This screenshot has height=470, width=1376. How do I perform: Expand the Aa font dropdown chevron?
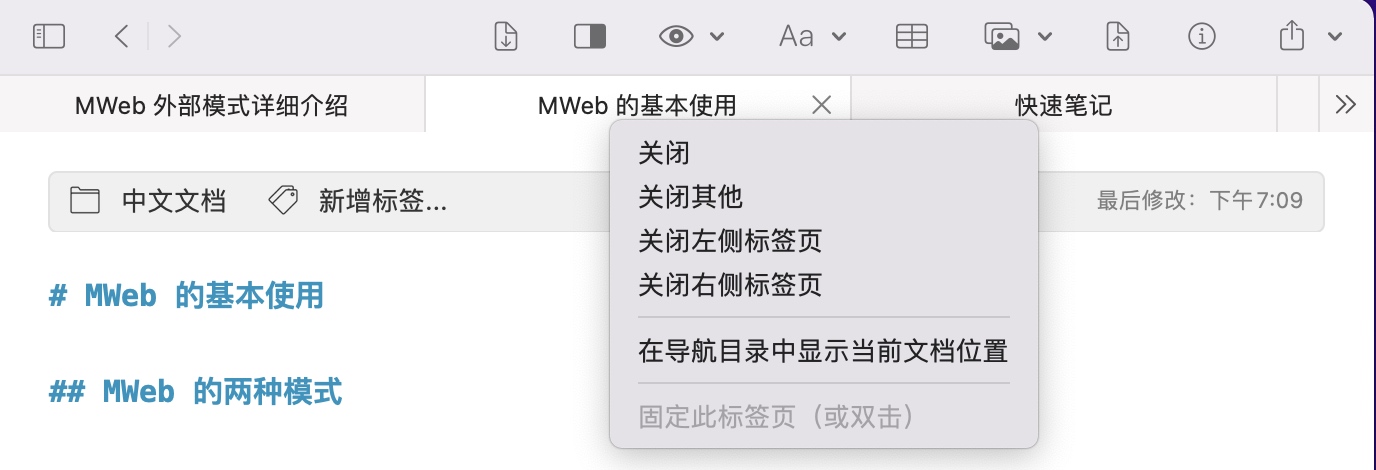839,37
